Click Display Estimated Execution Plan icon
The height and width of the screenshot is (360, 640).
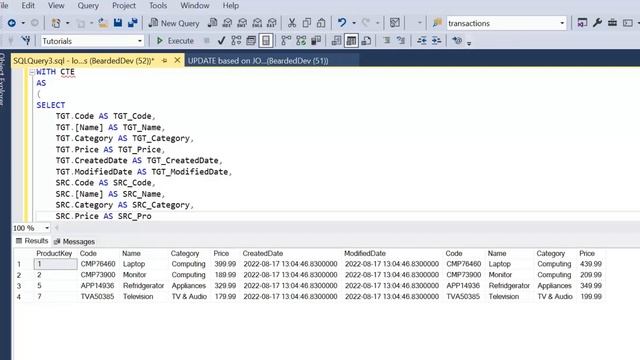click(236, 40)
